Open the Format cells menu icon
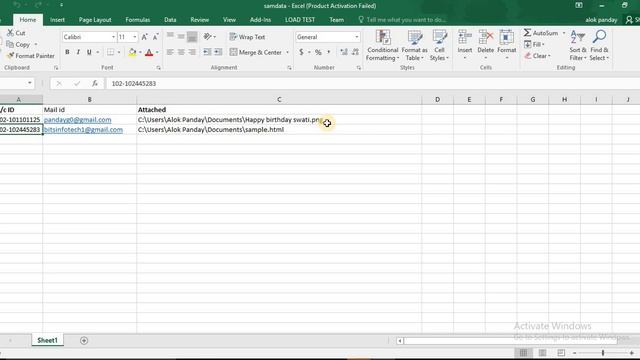 pyautogui.click(x=507, y=38)
